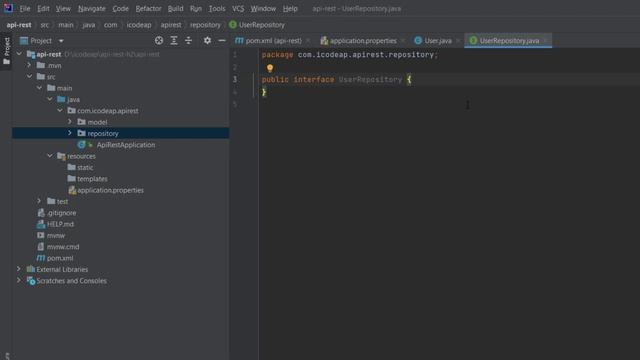Image resolution: width=640 pixels, height=360 pixels.
Task: Close the application.properties editor tab
Action: 403,40
